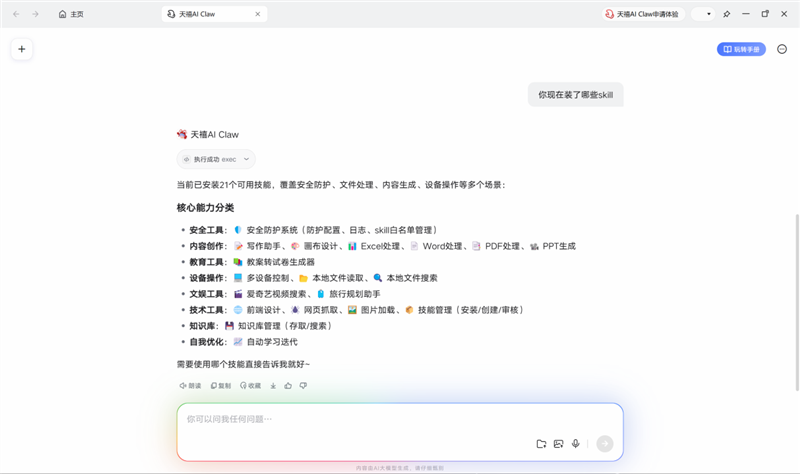Click the 爱奇艺视频搜索 skill text

pos(277,294)
